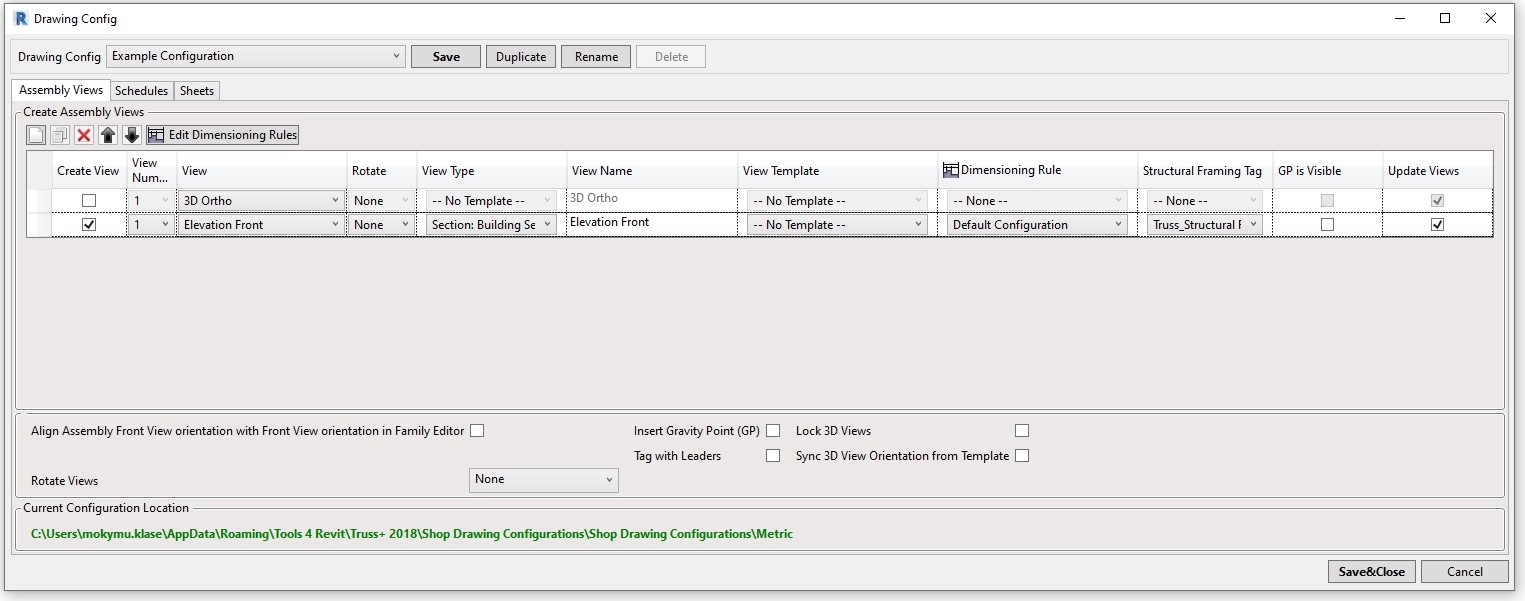Toggle Insert Gravity Point (GP) checkbox

point(773,431)
